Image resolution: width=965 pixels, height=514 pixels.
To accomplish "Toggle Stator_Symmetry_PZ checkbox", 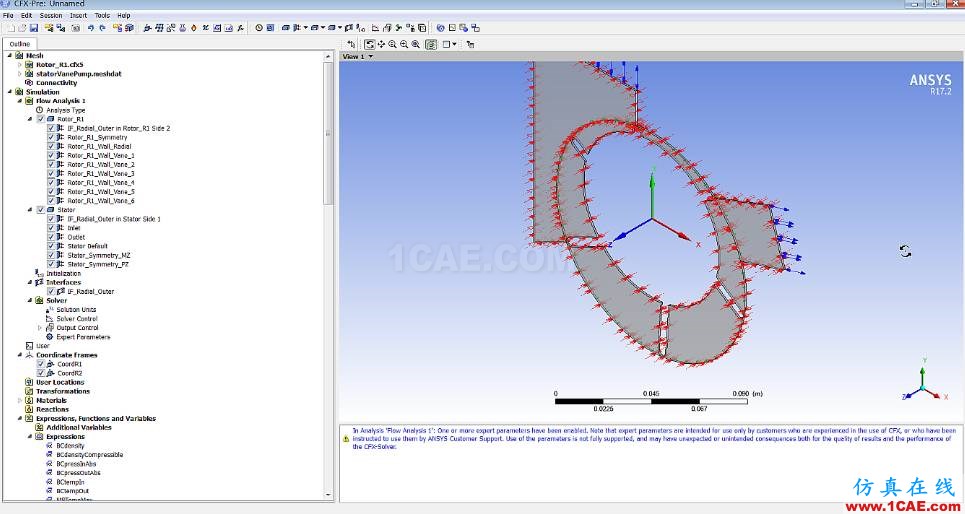I will 51,264.
